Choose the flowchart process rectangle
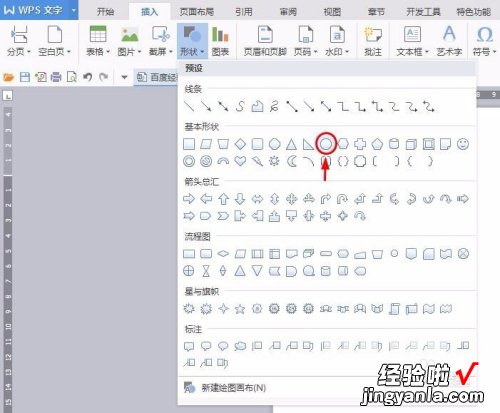Viewport: 500px width, 413px height. click(x=189, y=254)
